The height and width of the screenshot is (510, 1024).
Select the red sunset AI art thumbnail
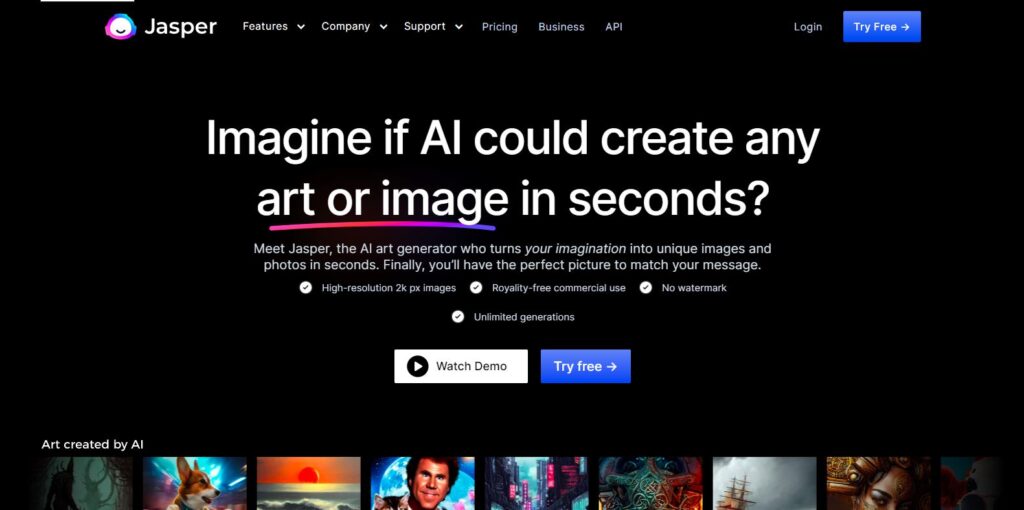tap(308, 483)
